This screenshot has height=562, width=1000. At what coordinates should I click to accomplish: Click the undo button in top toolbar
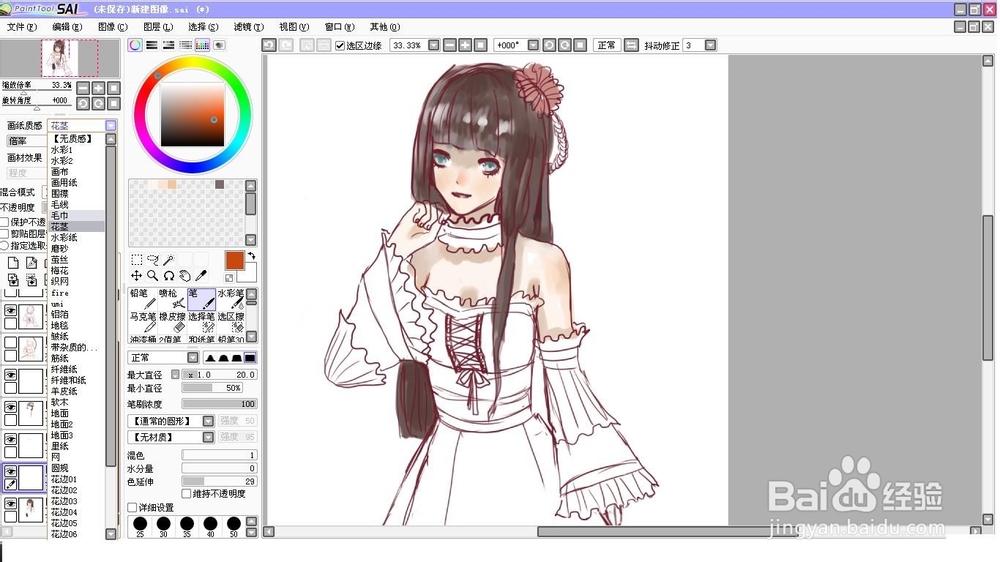(x=269, y=45)
